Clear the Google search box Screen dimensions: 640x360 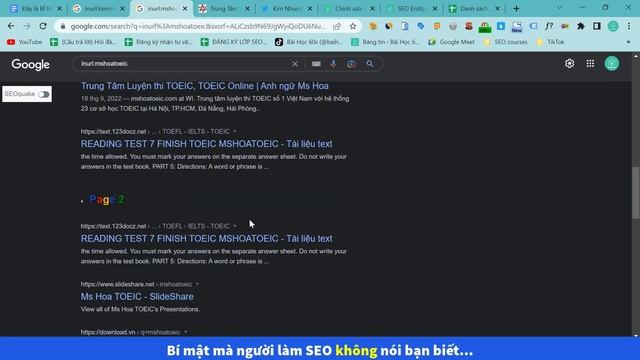click(295, 64)
